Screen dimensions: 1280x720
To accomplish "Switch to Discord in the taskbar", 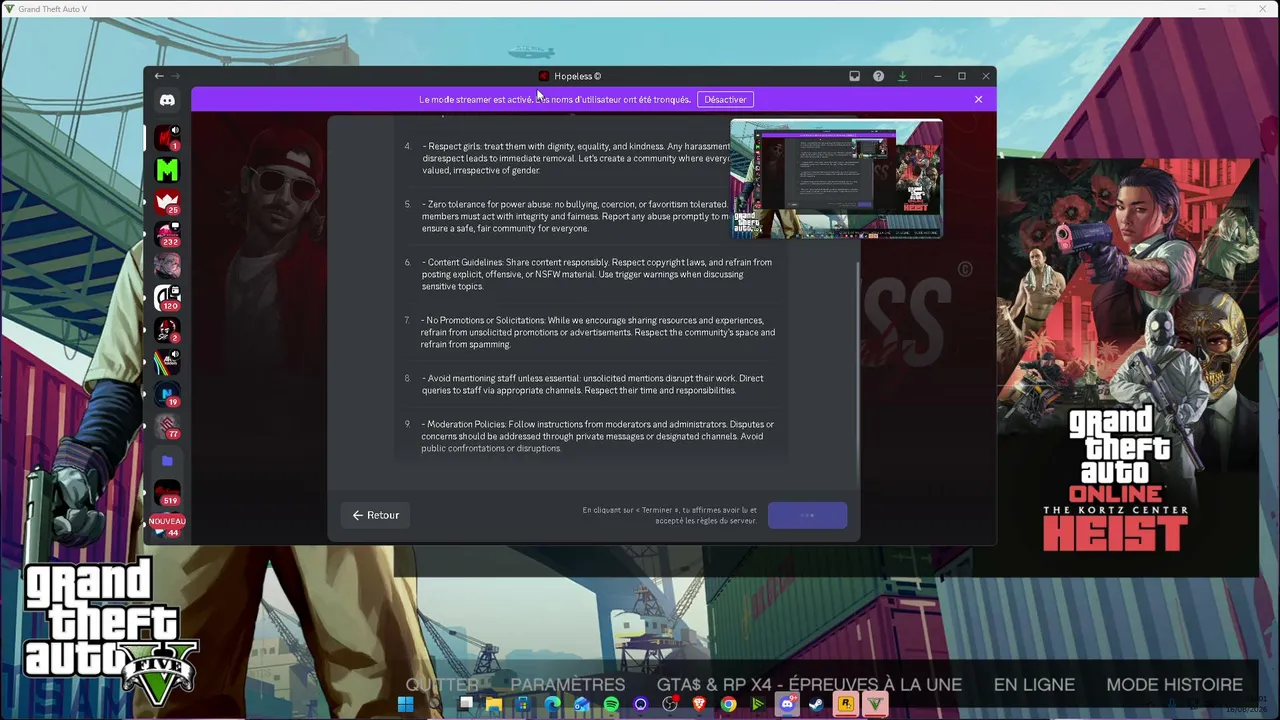I will (787, 705).
